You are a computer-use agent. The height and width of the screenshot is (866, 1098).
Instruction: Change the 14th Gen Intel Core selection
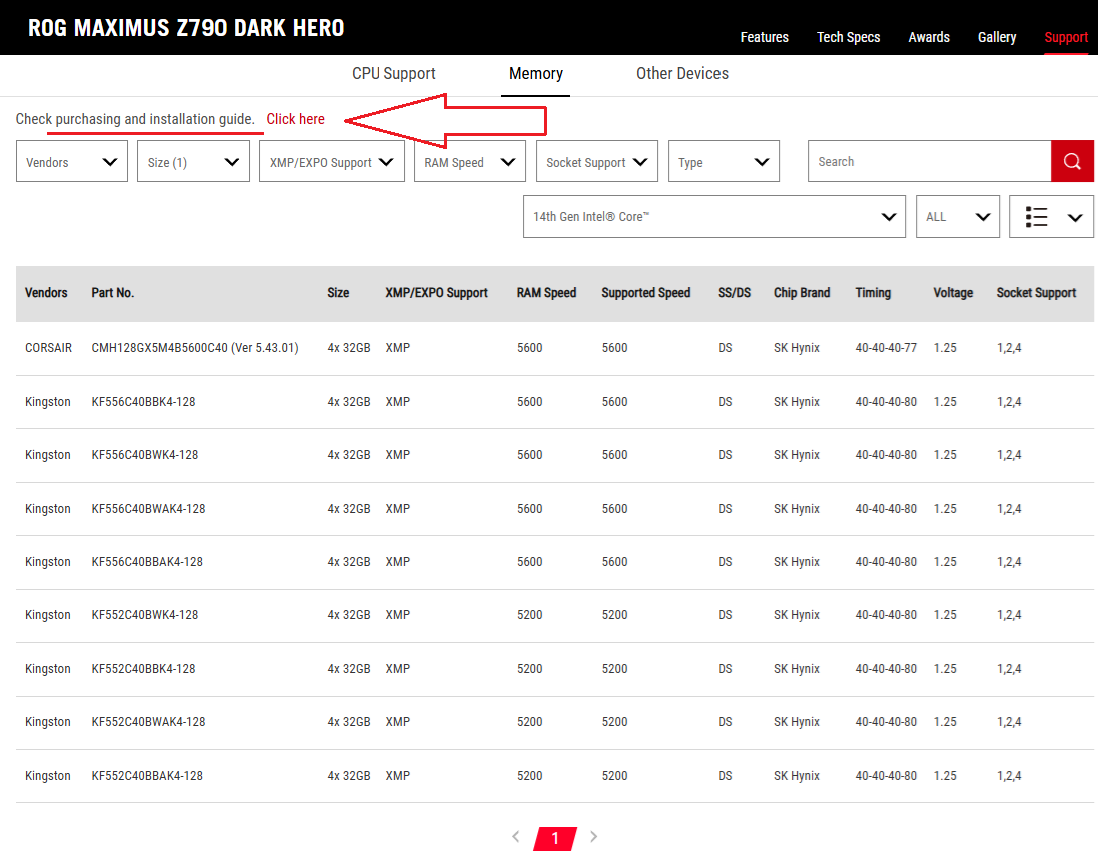714,217
